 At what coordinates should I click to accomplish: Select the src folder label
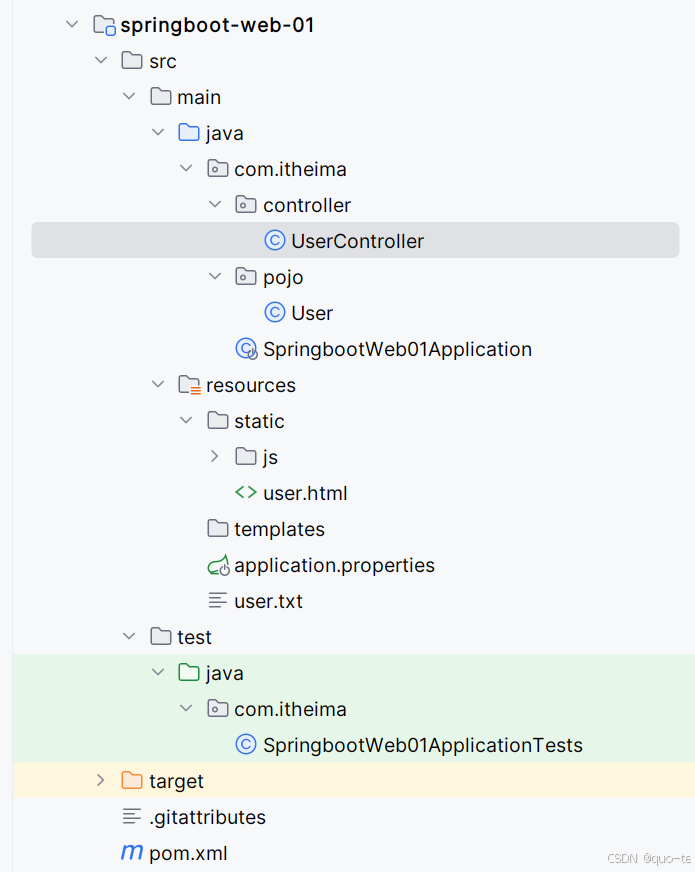coord(162,61)
